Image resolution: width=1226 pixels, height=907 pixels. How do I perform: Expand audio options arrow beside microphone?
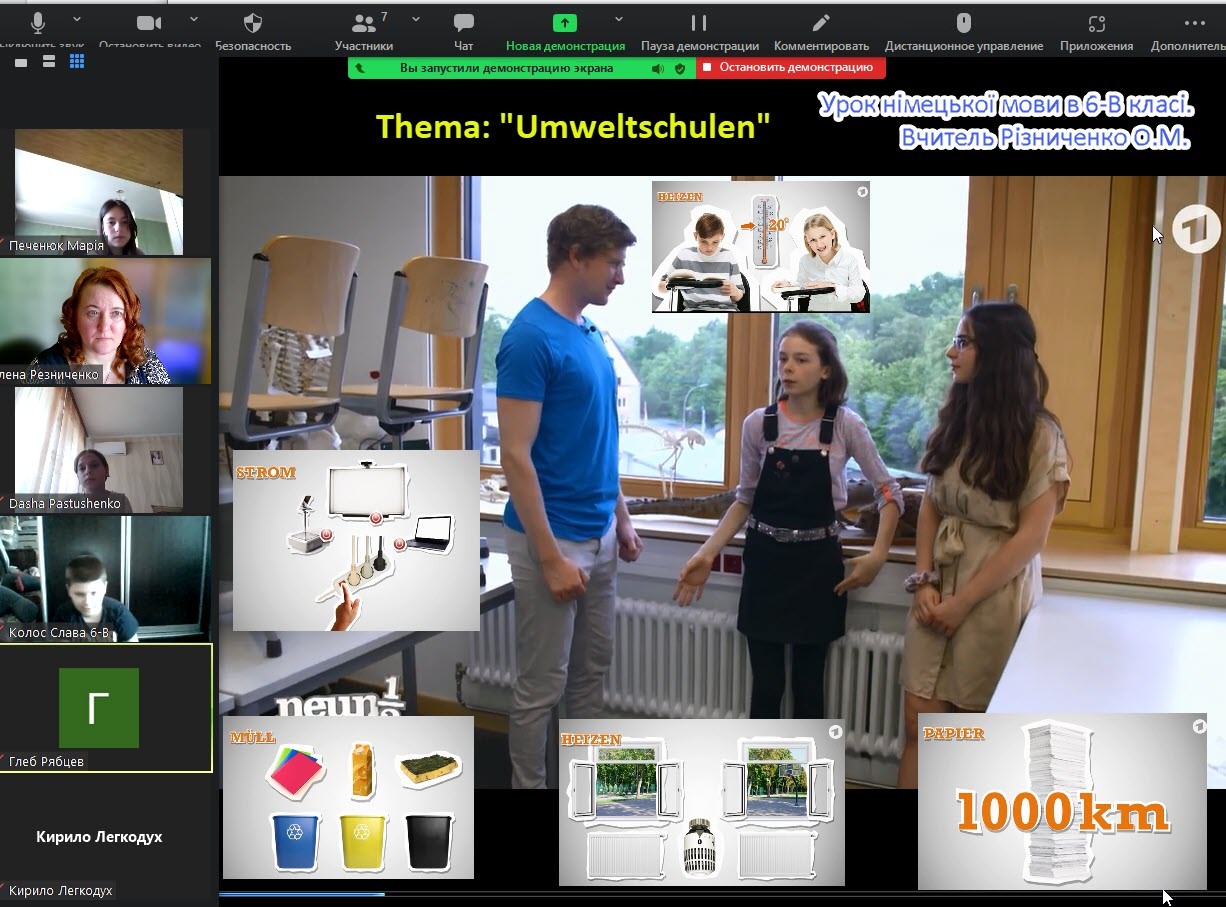78,19
